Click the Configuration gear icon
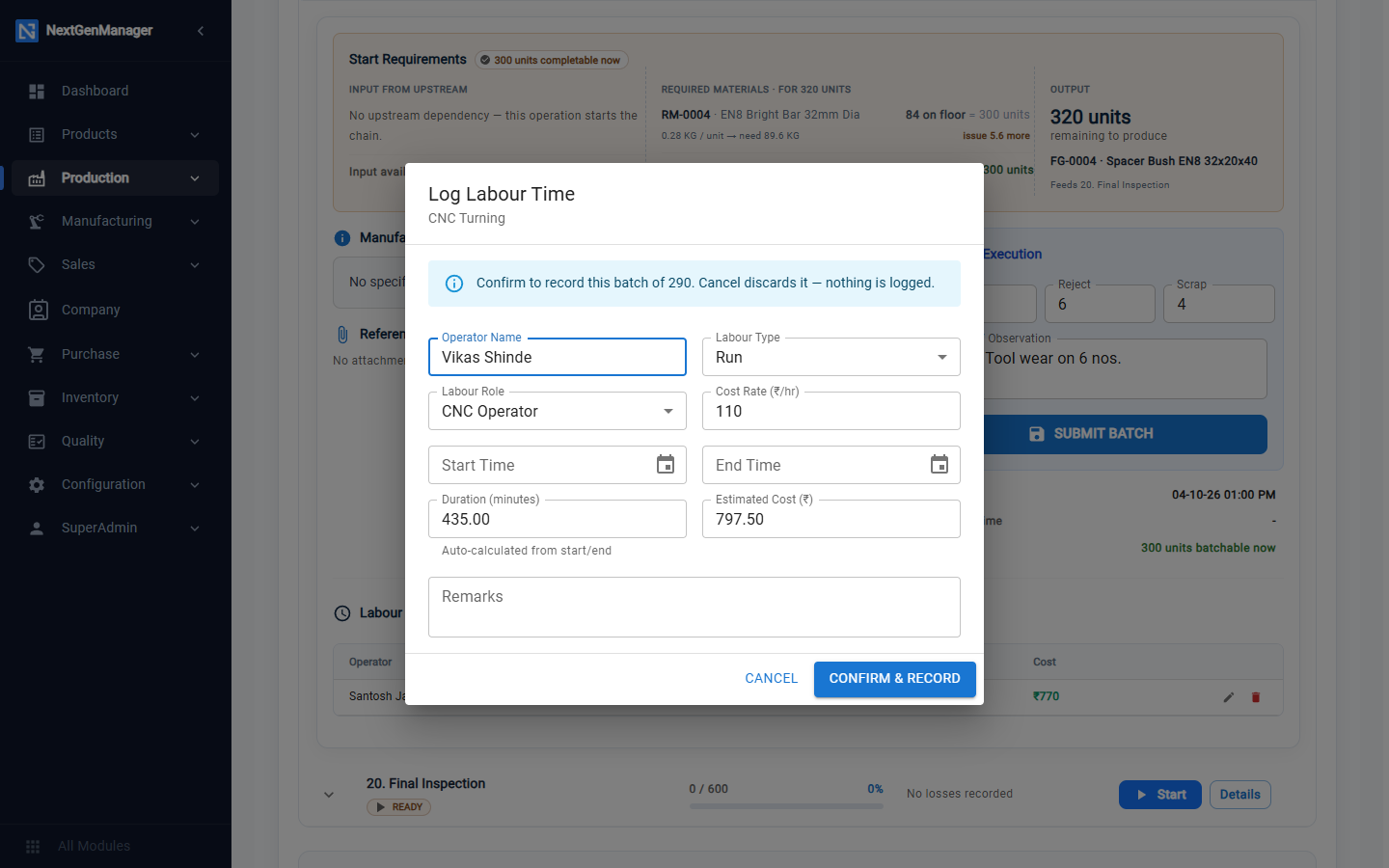The image size is (1389, 868). [37, 485]
